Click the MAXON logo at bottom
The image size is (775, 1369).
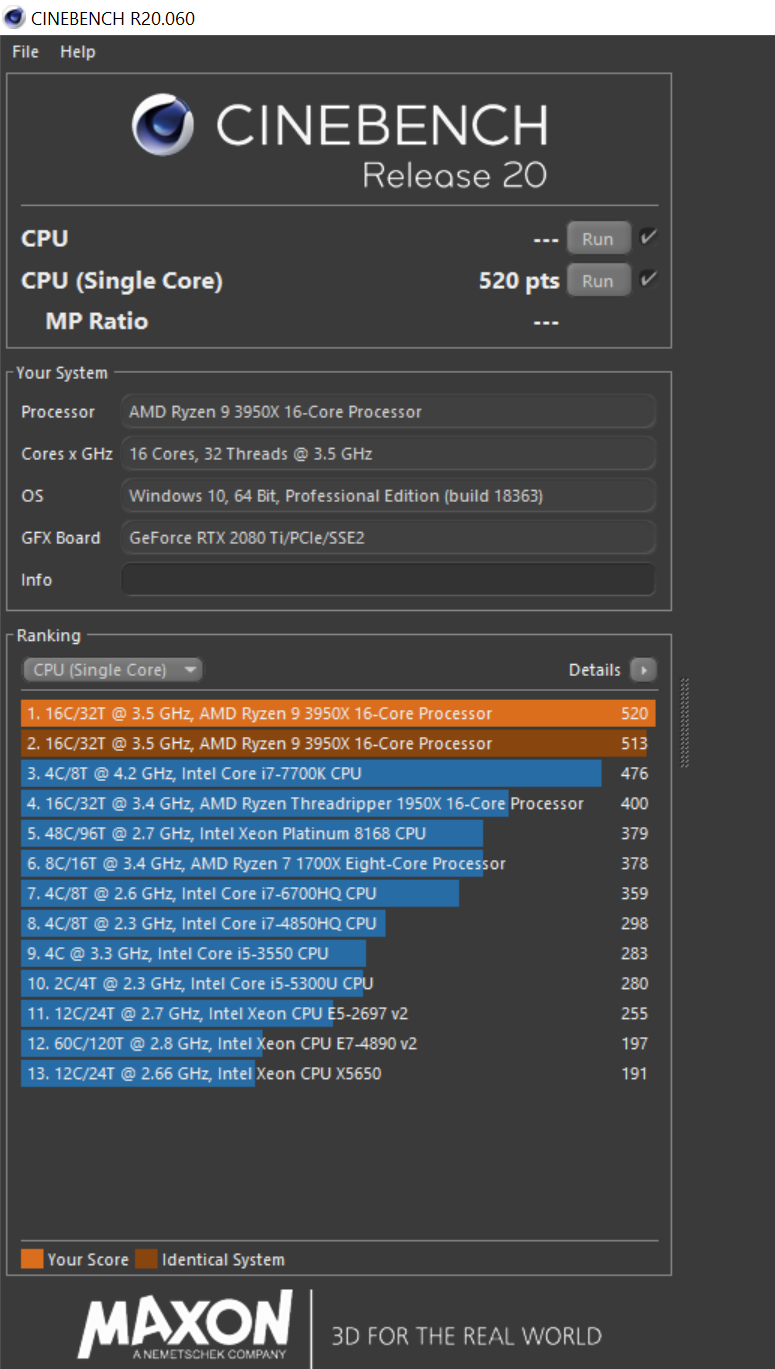click(186, 1324)
